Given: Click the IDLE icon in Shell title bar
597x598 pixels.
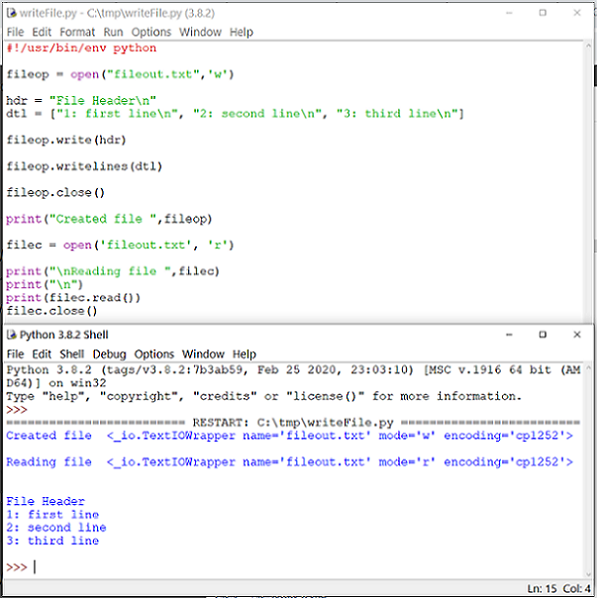Looking at the screenshot, I should pos(11,334).
